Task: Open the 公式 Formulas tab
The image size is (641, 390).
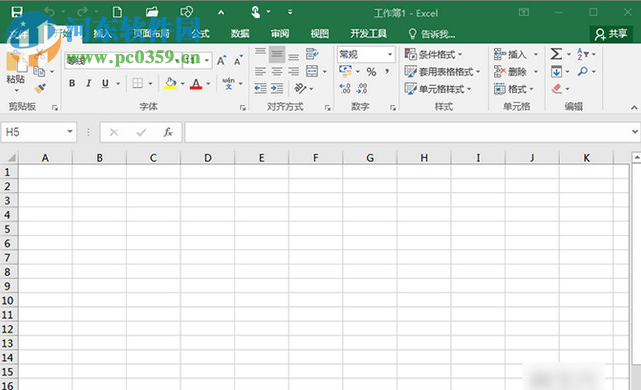Action: (201, 34)
